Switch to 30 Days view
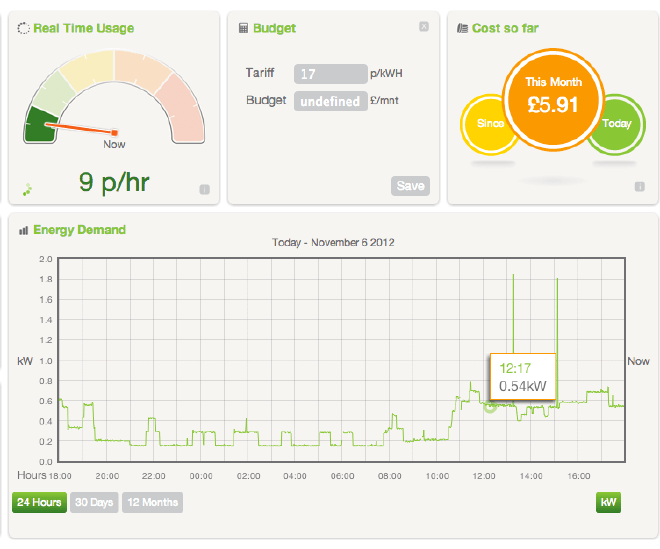 click(x=94, y=502)
